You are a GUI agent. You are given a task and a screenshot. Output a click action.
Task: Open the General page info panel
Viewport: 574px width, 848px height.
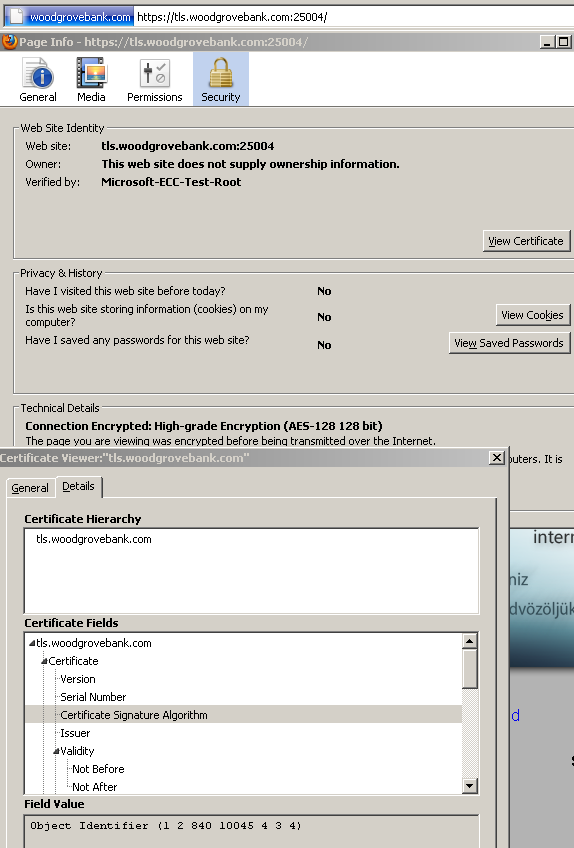(37, 80)
